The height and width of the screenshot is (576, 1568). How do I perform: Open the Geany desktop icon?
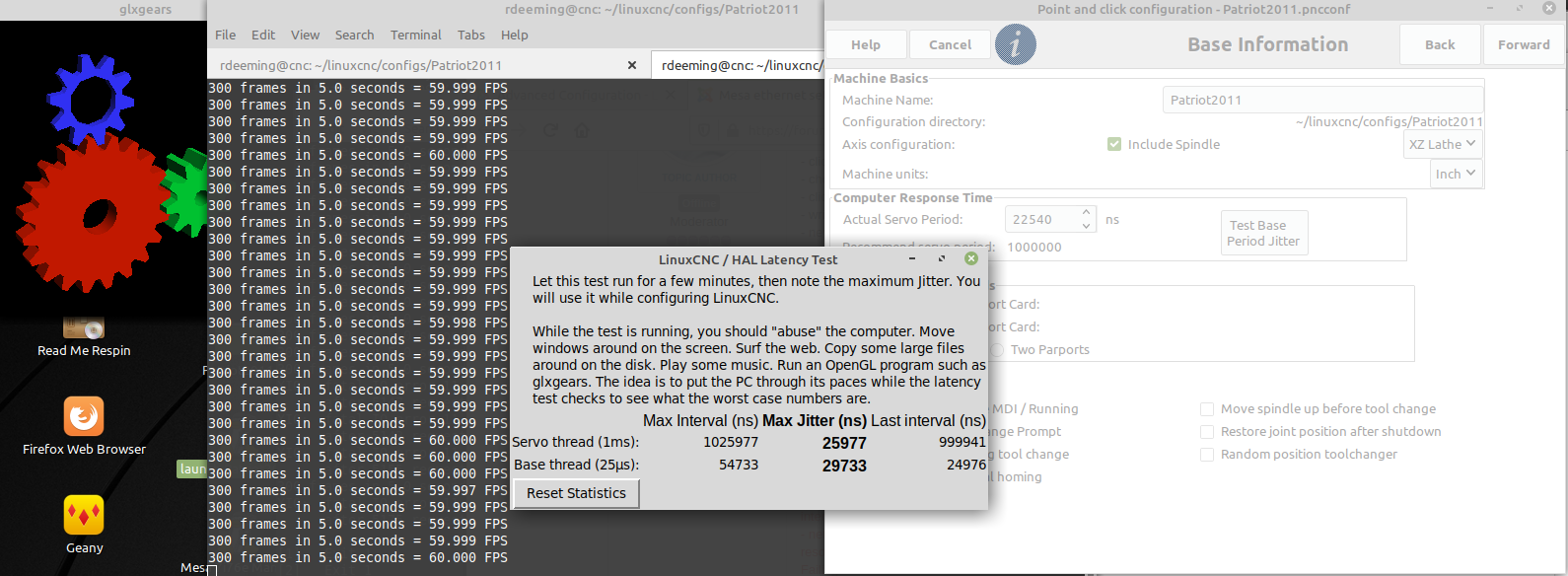click(84, 525)
